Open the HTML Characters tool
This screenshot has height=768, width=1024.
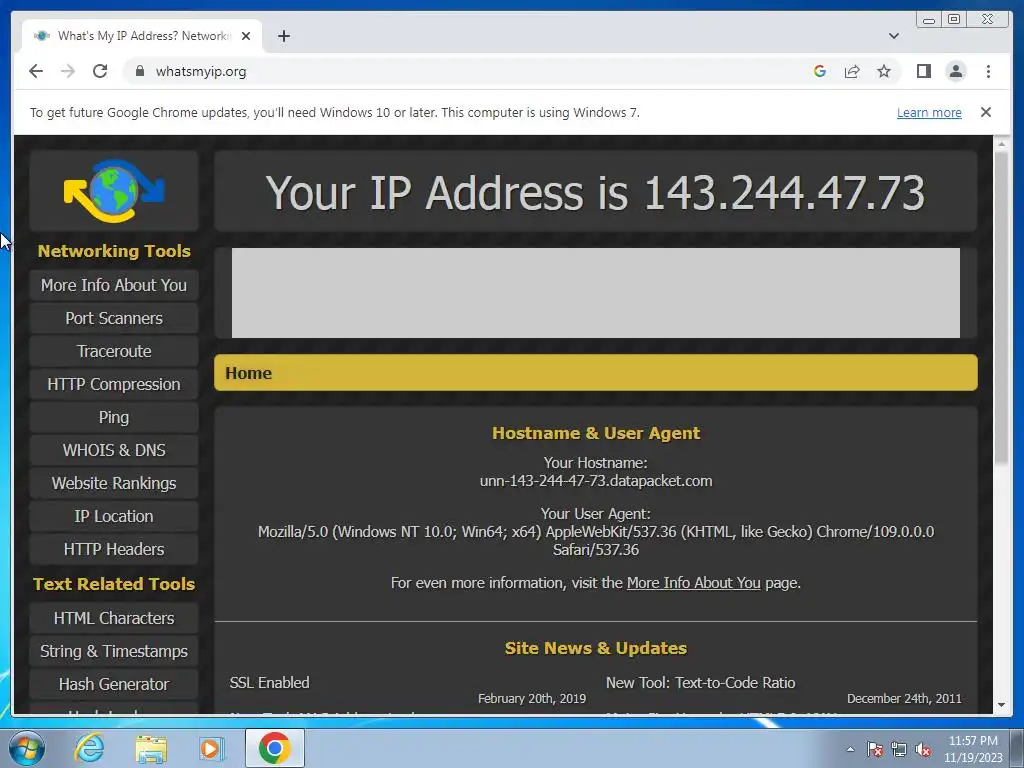click(114, 618)
